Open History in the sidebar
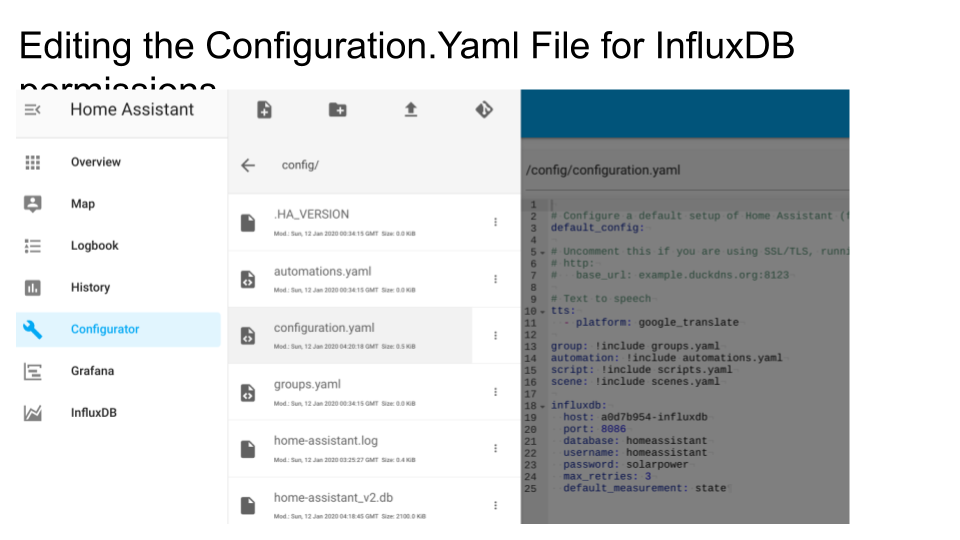The image size is (960, 540). [90, 287]
